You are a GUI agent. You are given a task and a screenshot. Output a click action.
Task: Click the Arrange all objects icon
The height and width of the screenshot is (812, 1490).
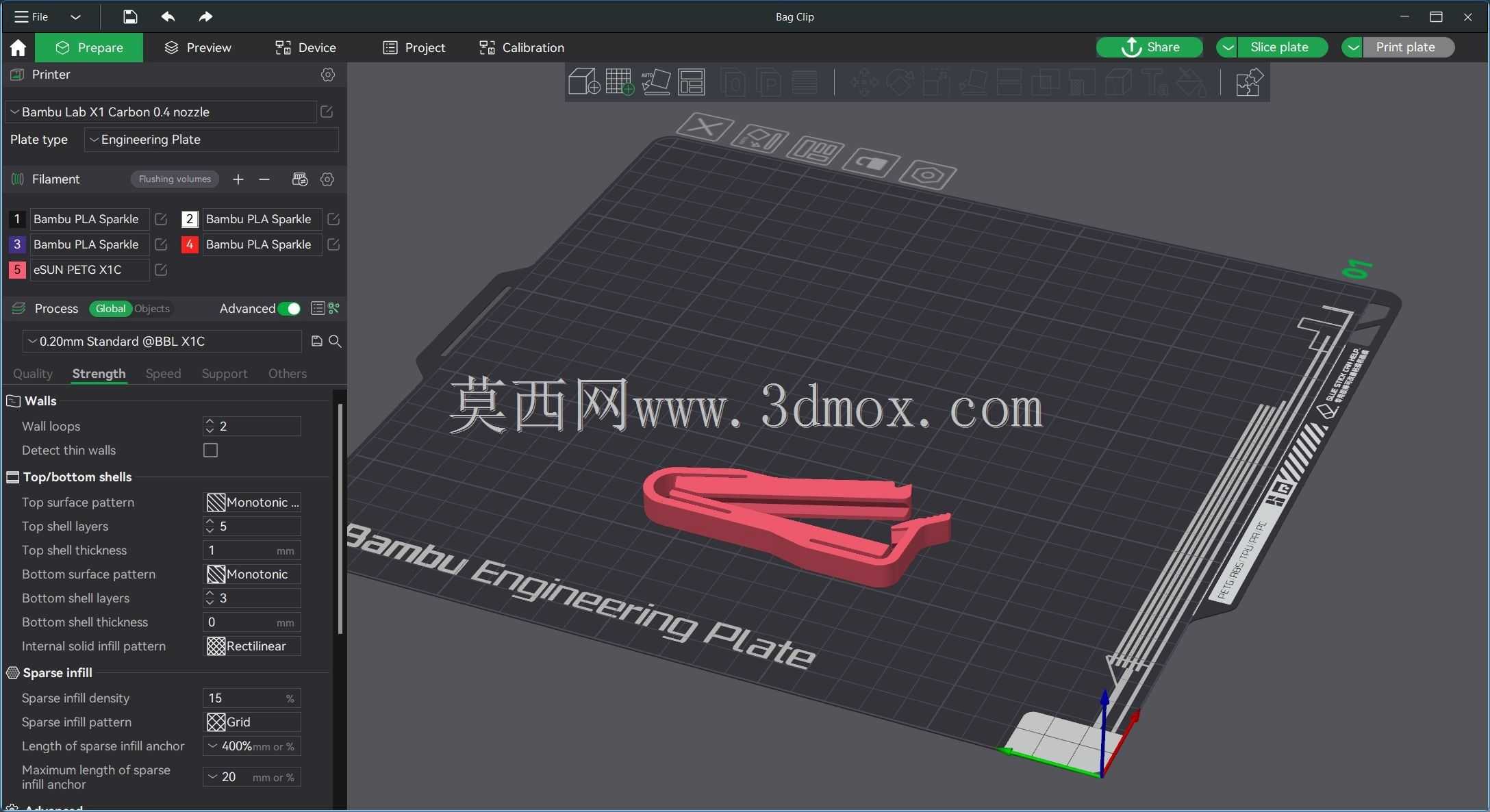692,82
